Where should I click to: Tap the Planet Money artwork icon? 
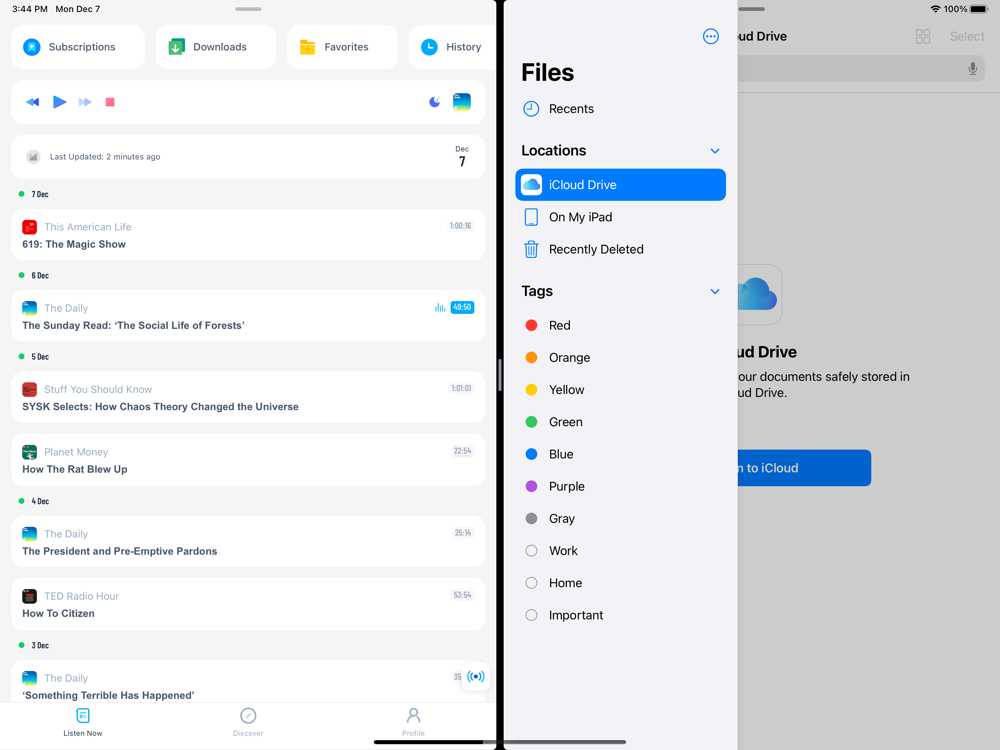coord(29,452)
